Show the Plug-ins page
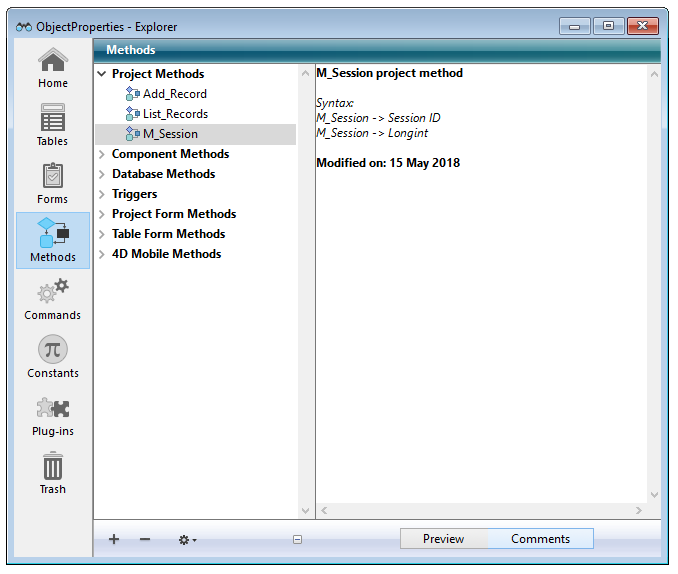Screen dimensions: 678x574 tap(53, 415)
